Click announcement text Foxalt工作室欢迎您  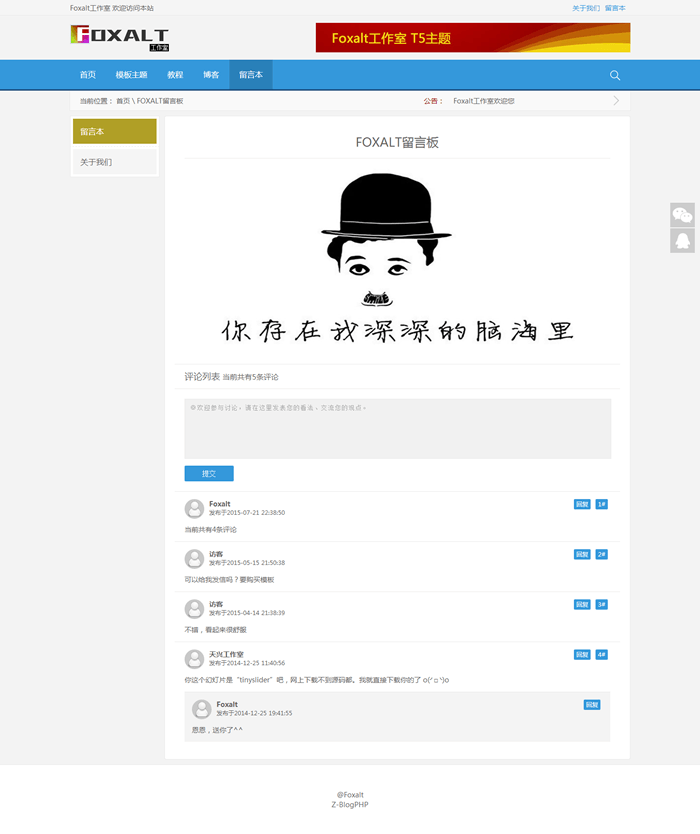pos(484,101)
